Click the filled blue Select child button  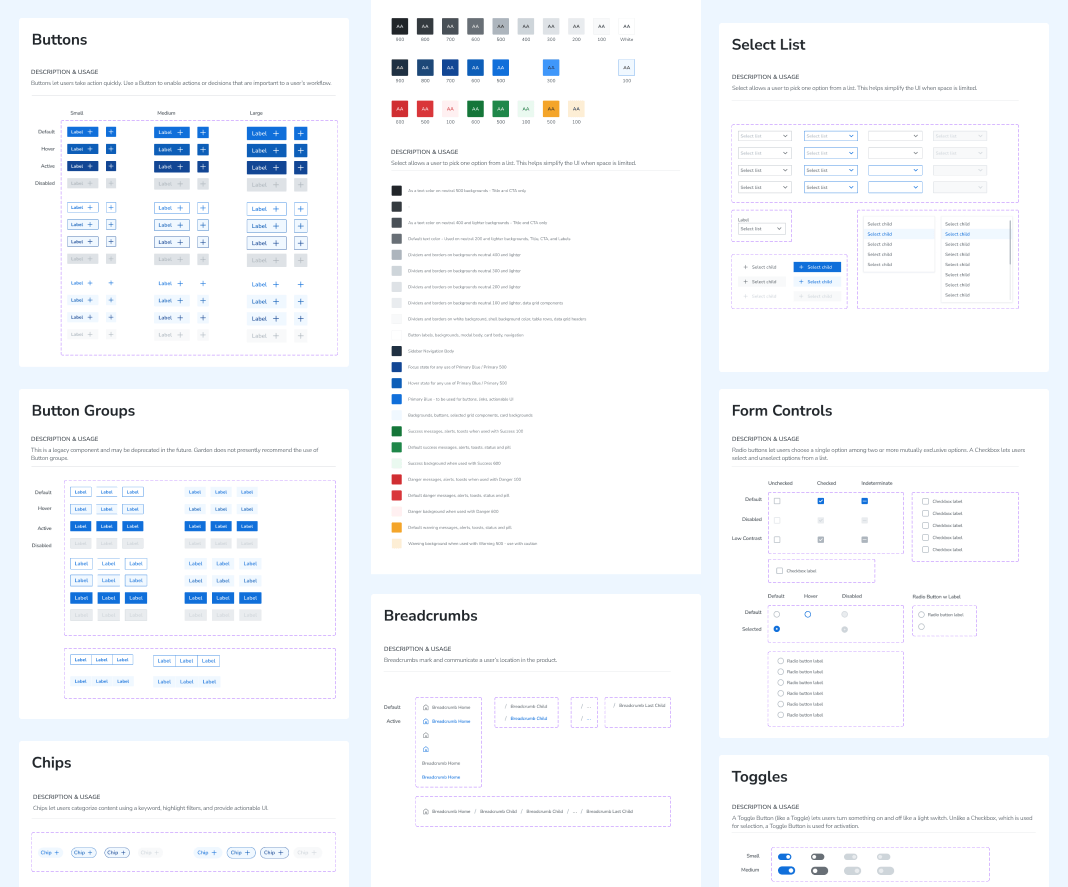[x=817, y=267]
